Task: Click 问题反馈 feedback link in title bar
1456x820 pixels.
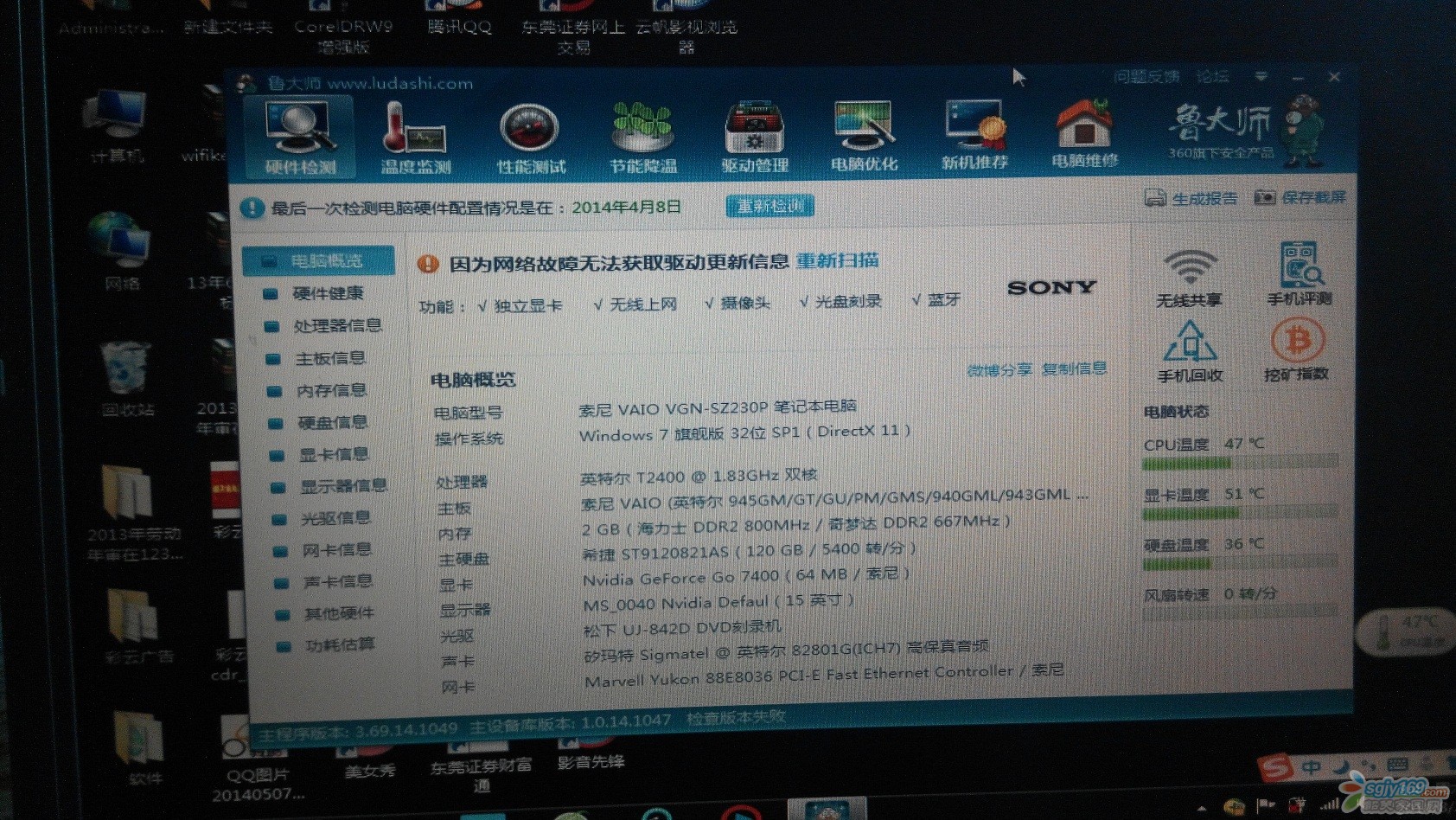Action: point(1146,77)
